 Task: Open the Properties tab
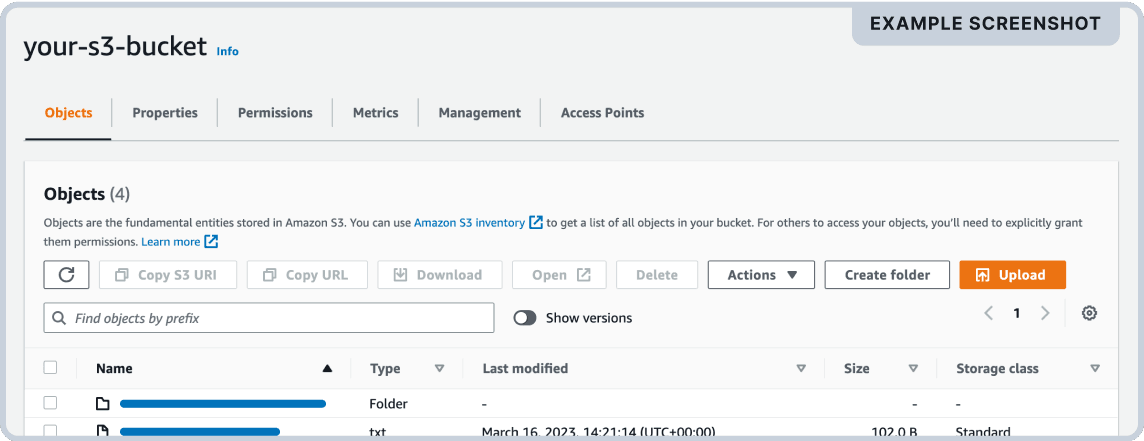pos(165,113)
